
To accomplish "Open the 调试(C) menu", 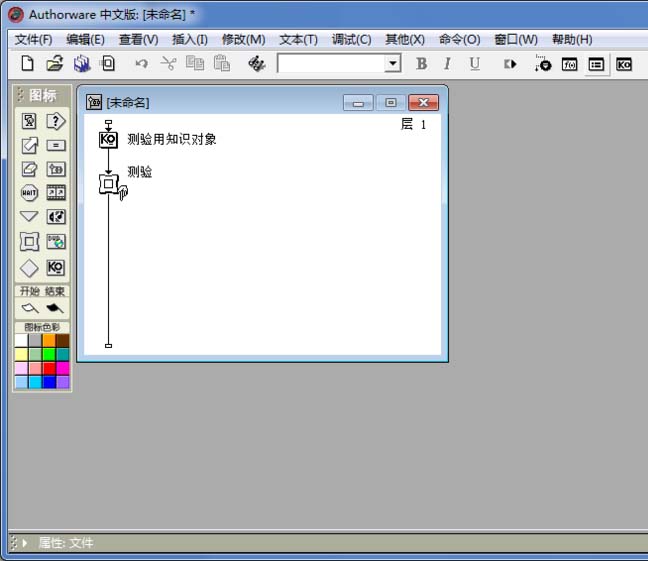I will coord(351,40).
